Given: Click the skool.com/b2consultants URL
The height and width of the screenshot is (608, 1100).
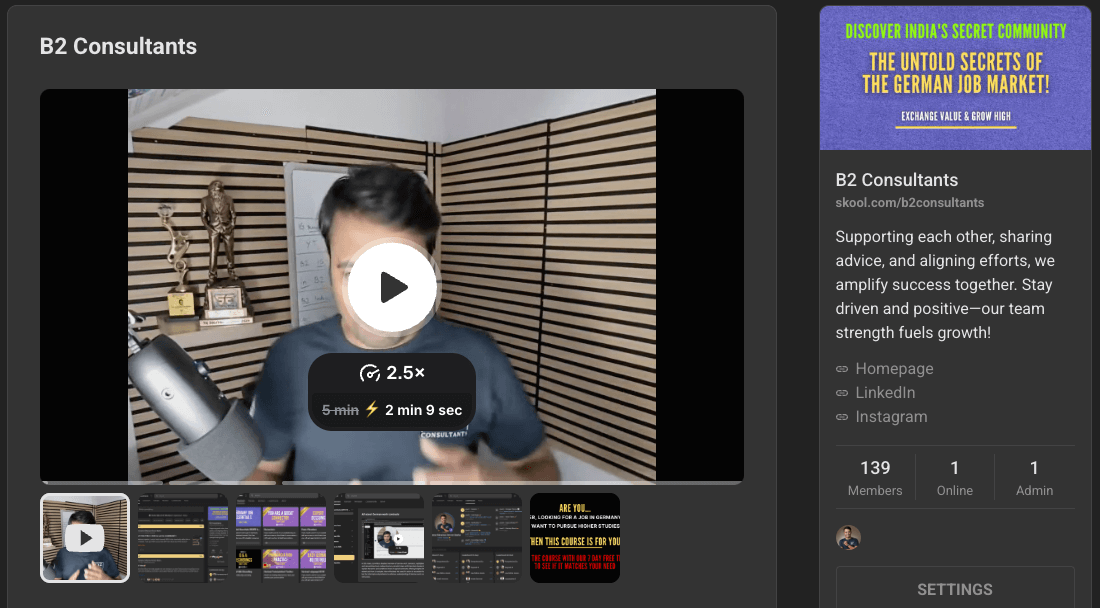Looking at the screenshot, I should coord(909,203).
